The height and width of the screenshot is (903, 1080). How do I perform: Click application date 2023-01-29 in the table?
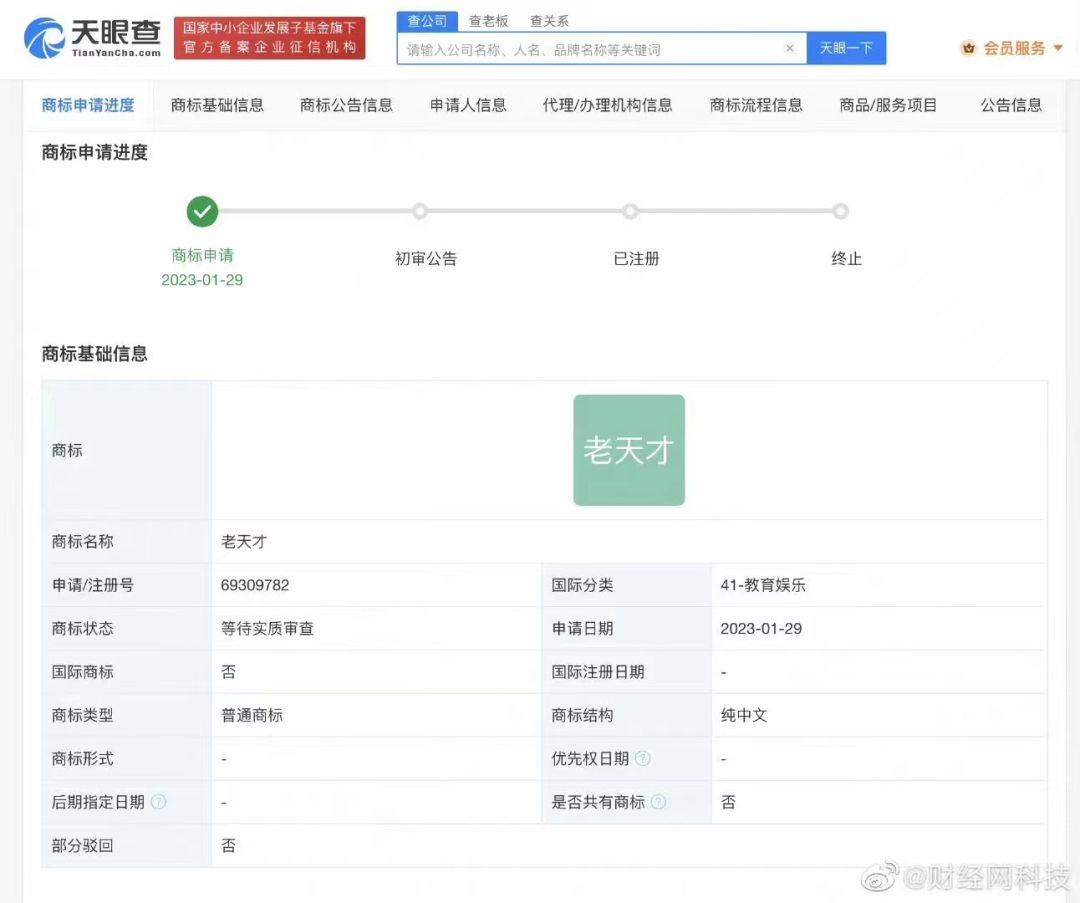761,628
